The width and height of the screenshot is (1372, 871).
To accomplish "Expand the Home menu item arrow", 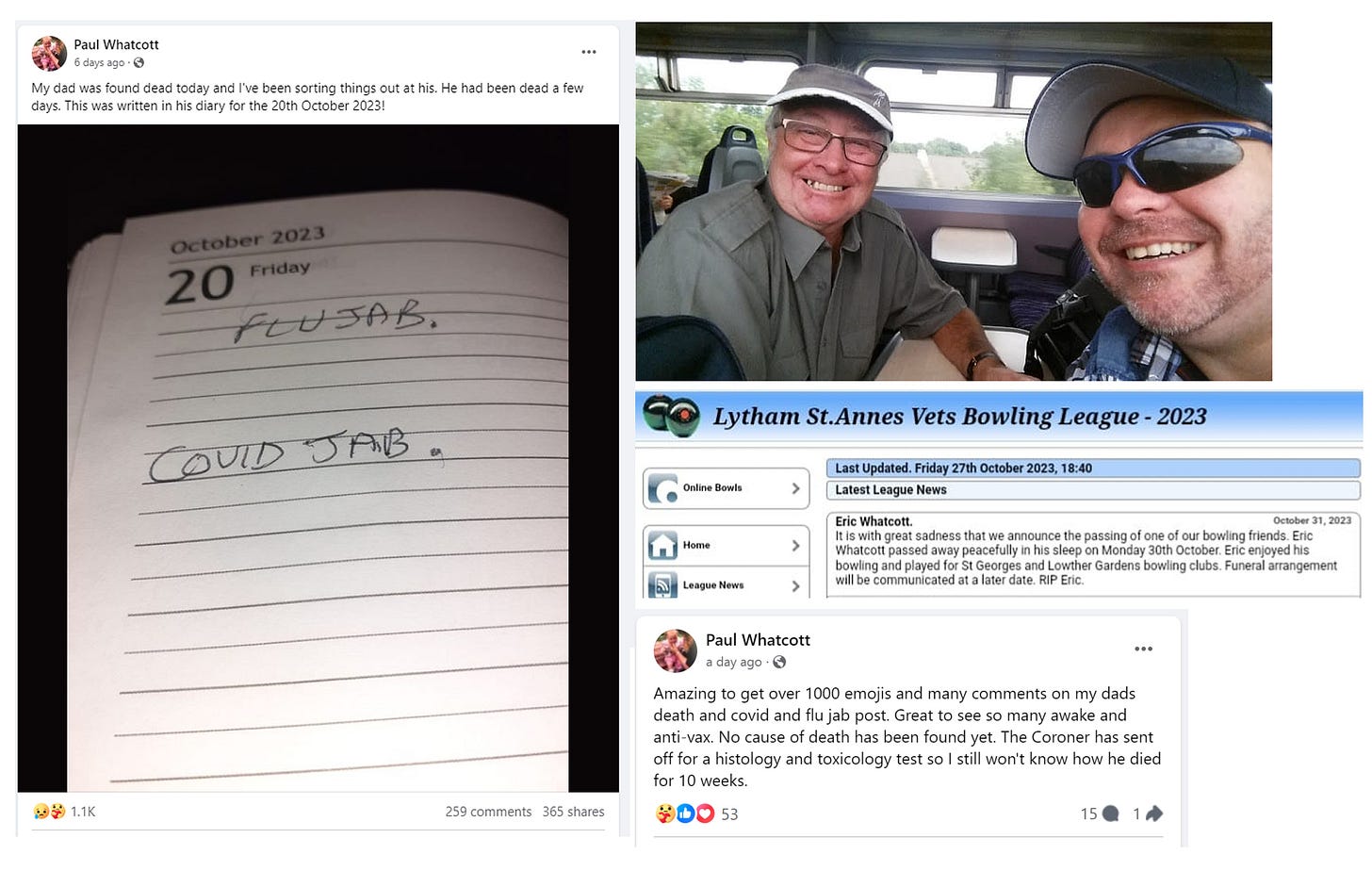I will 795,546.
